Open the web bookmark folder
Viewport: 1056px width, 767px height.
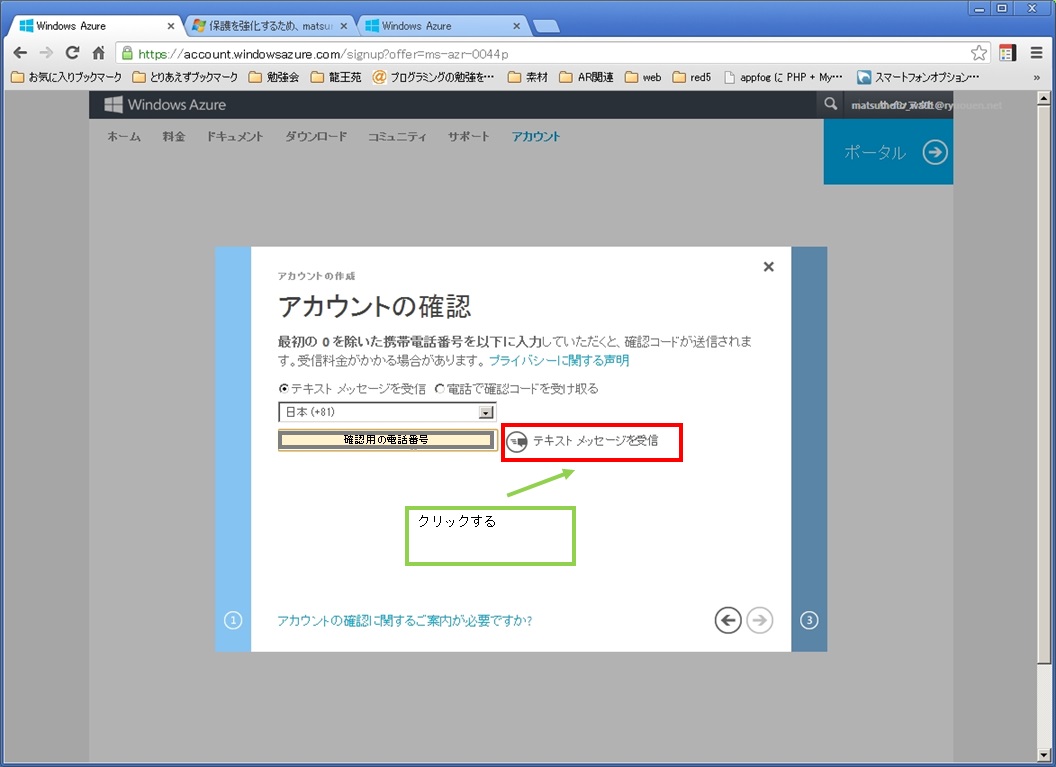643,77
